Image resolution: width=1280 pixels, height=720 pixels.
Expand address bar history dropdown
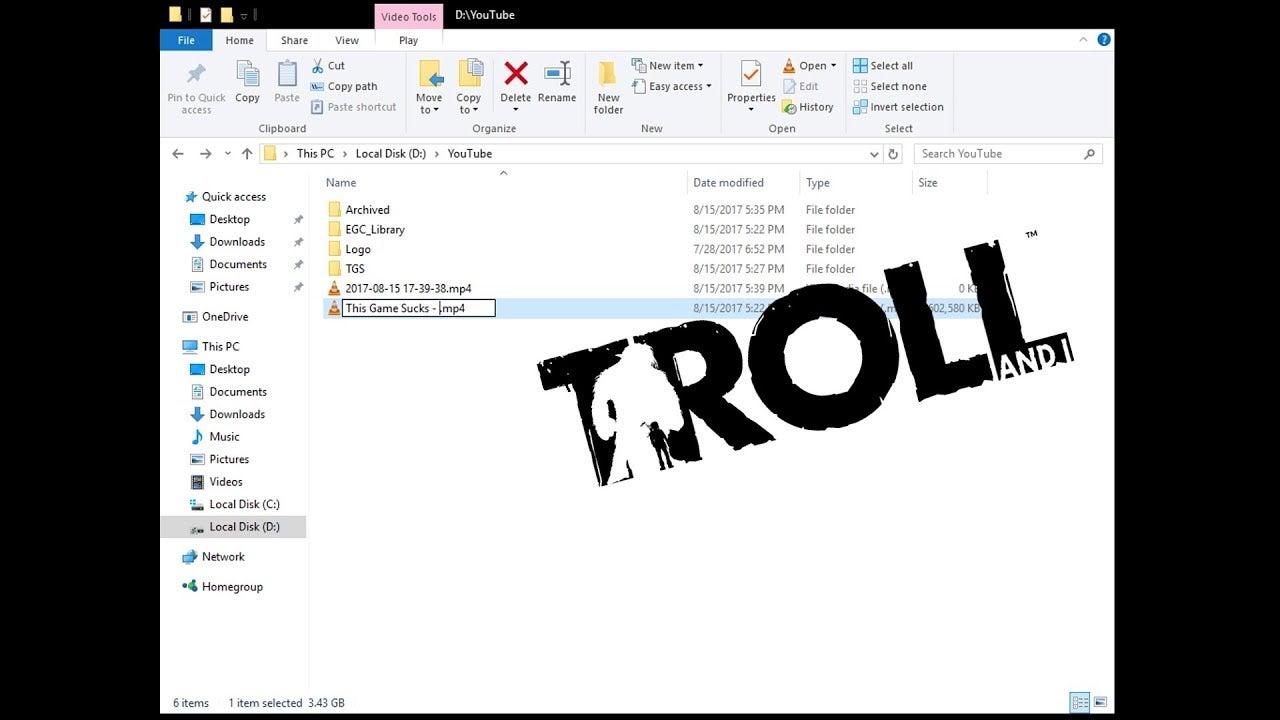point(874,154)
